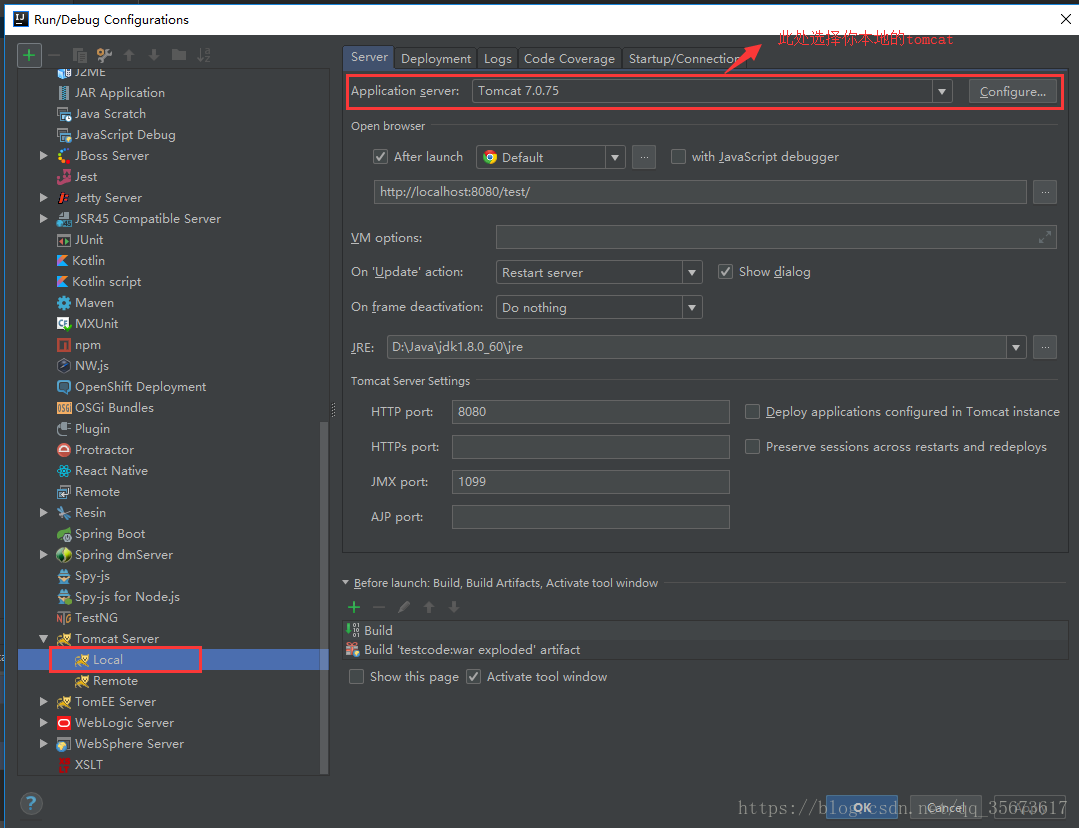This screenshot has width=1079, height=828.
Task: Click JRE ellipsis browse button
Action: click(1045, 347)
